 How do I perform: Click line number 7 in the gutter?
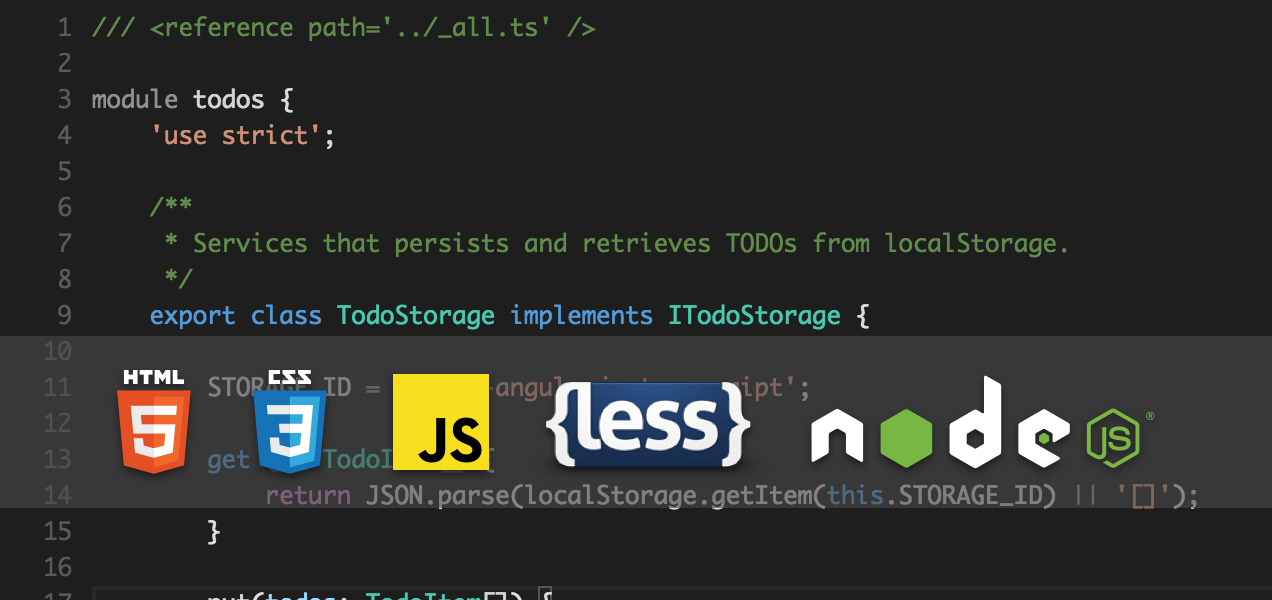click(65, 243)
